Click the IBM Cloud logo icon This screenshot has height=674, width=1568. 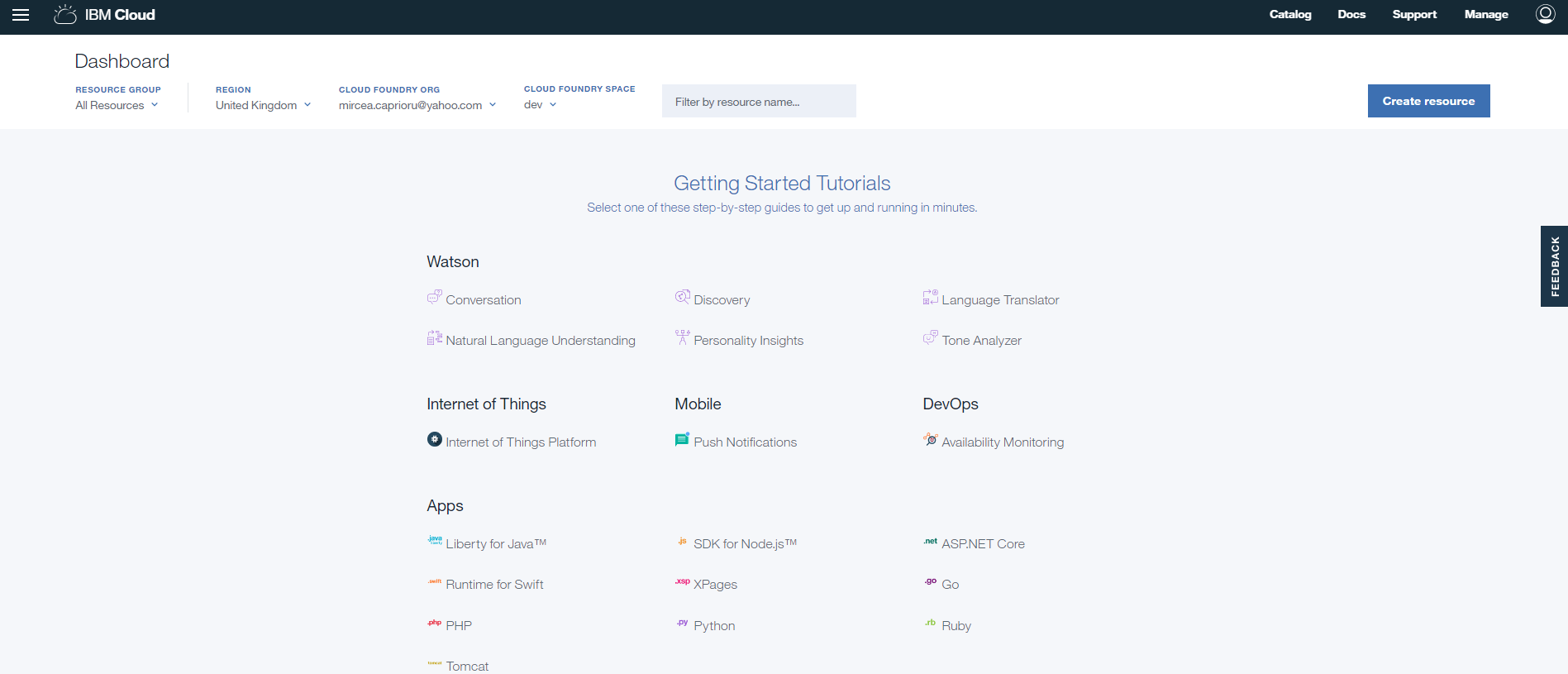[65, 15]
